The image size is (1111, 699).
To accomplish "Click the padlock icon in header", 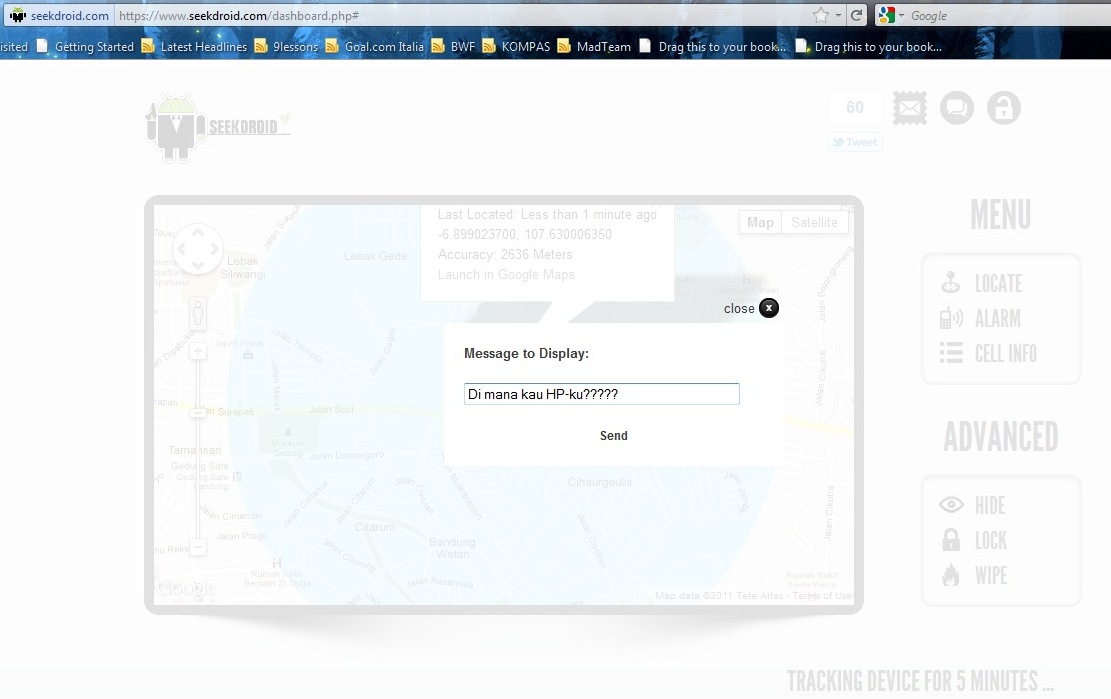I will pyautogui.click(x=1004, y=108).
